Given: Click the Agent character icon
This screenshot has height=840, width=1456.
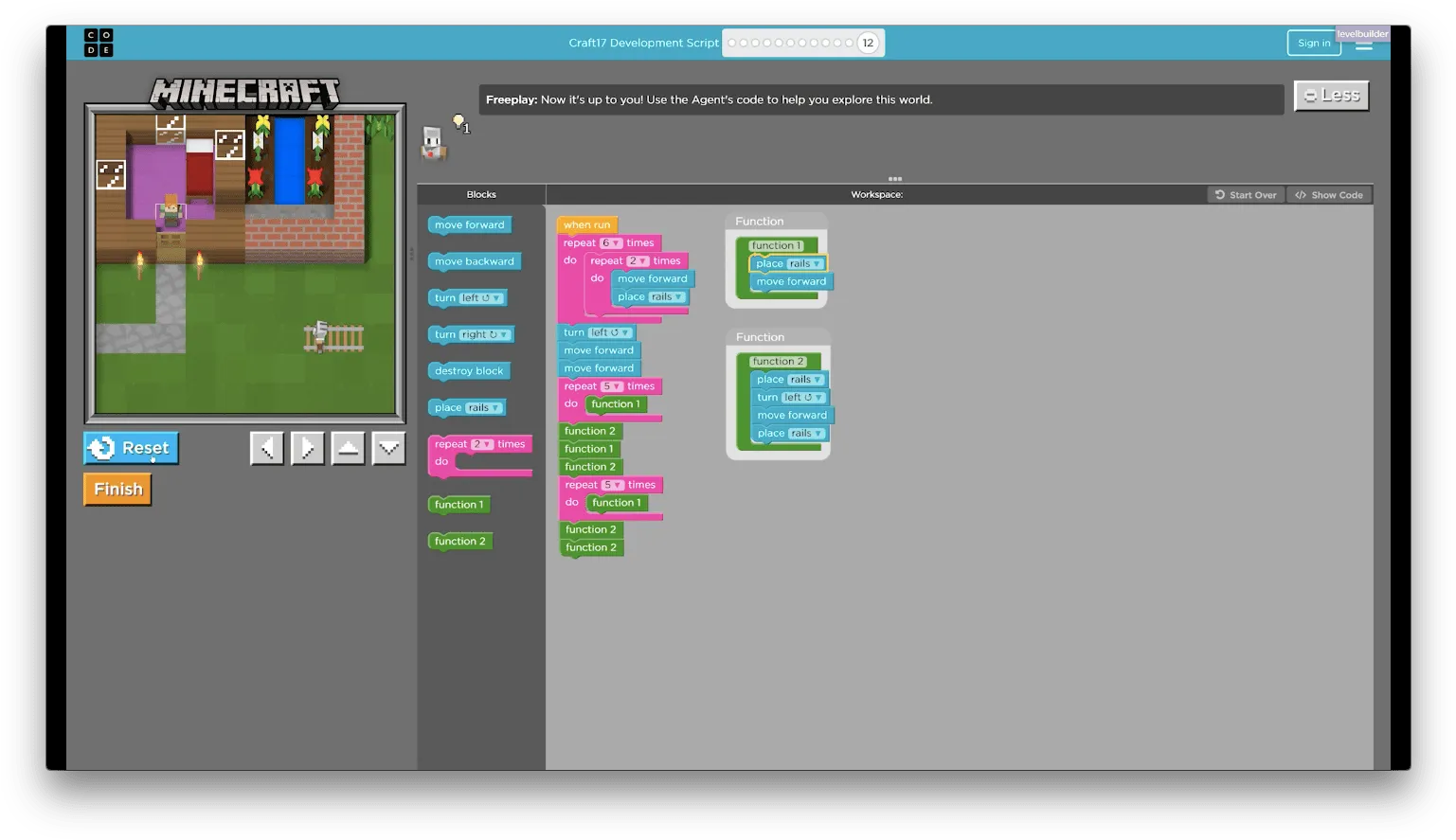Looking at the screenshot, I should (433, 144).
